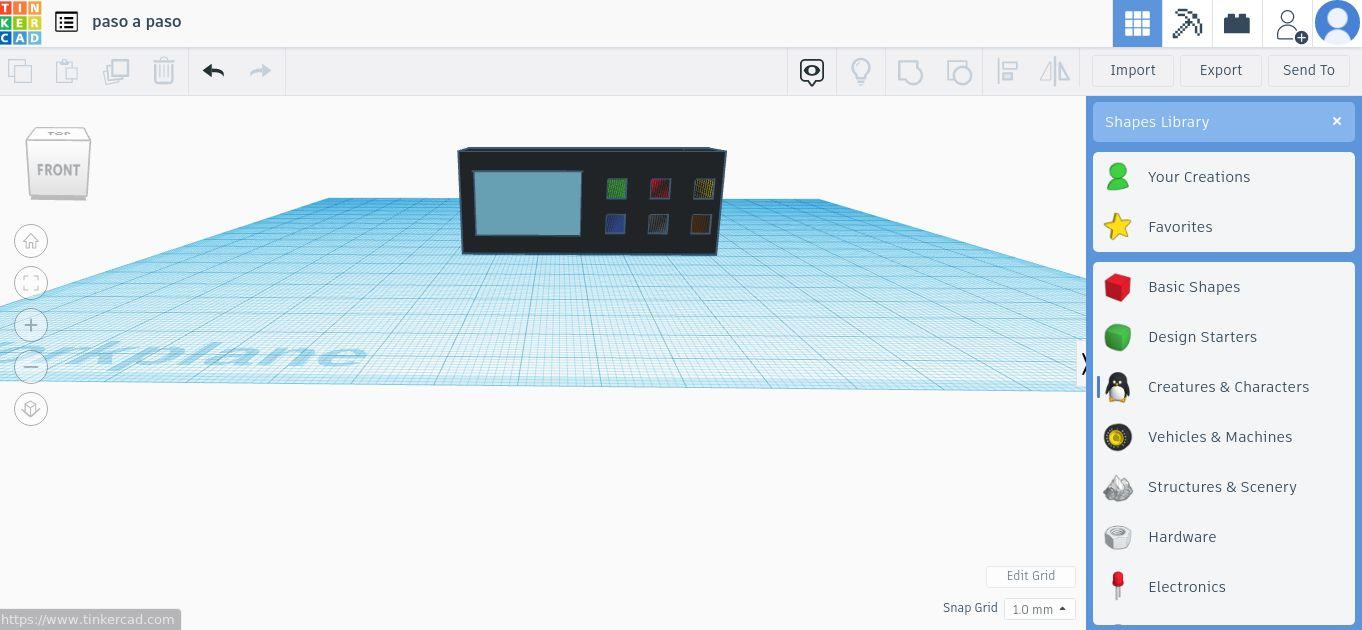Open the design list menu icon
This screenshot has width=1362, height=630.
point(66,22)
